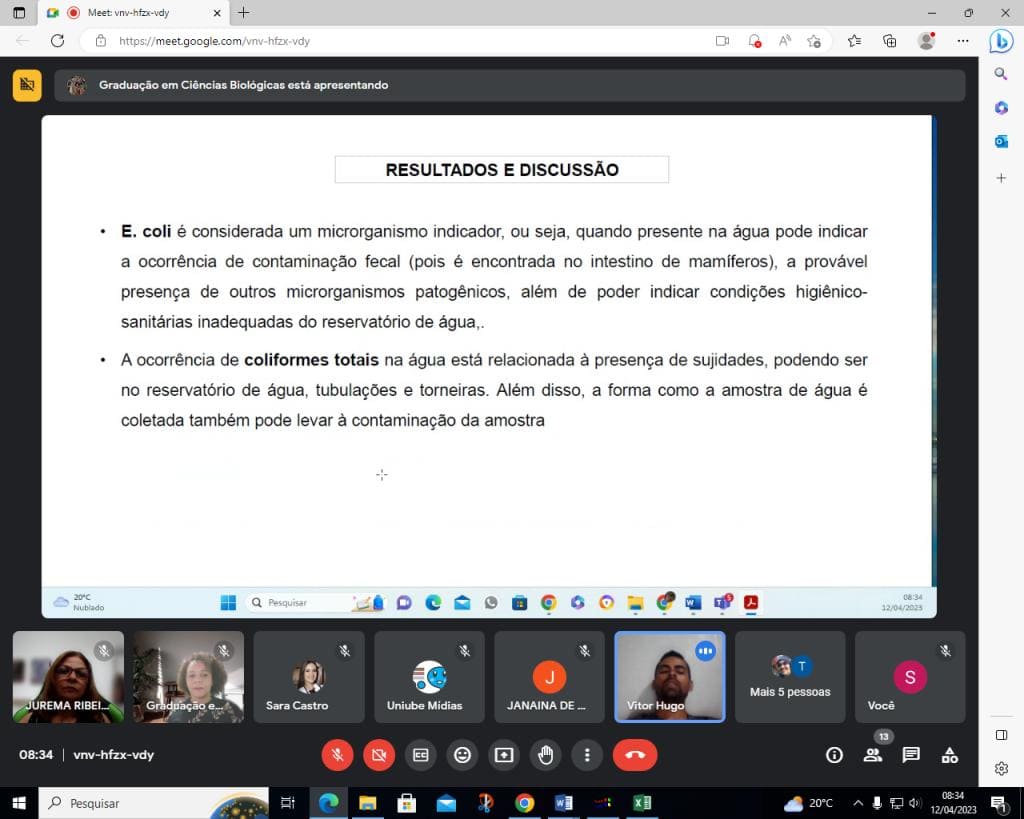Open Outlook from the Edge sidebar
The width and height of the screenshot is (1024, 819).
(1001, 141)
